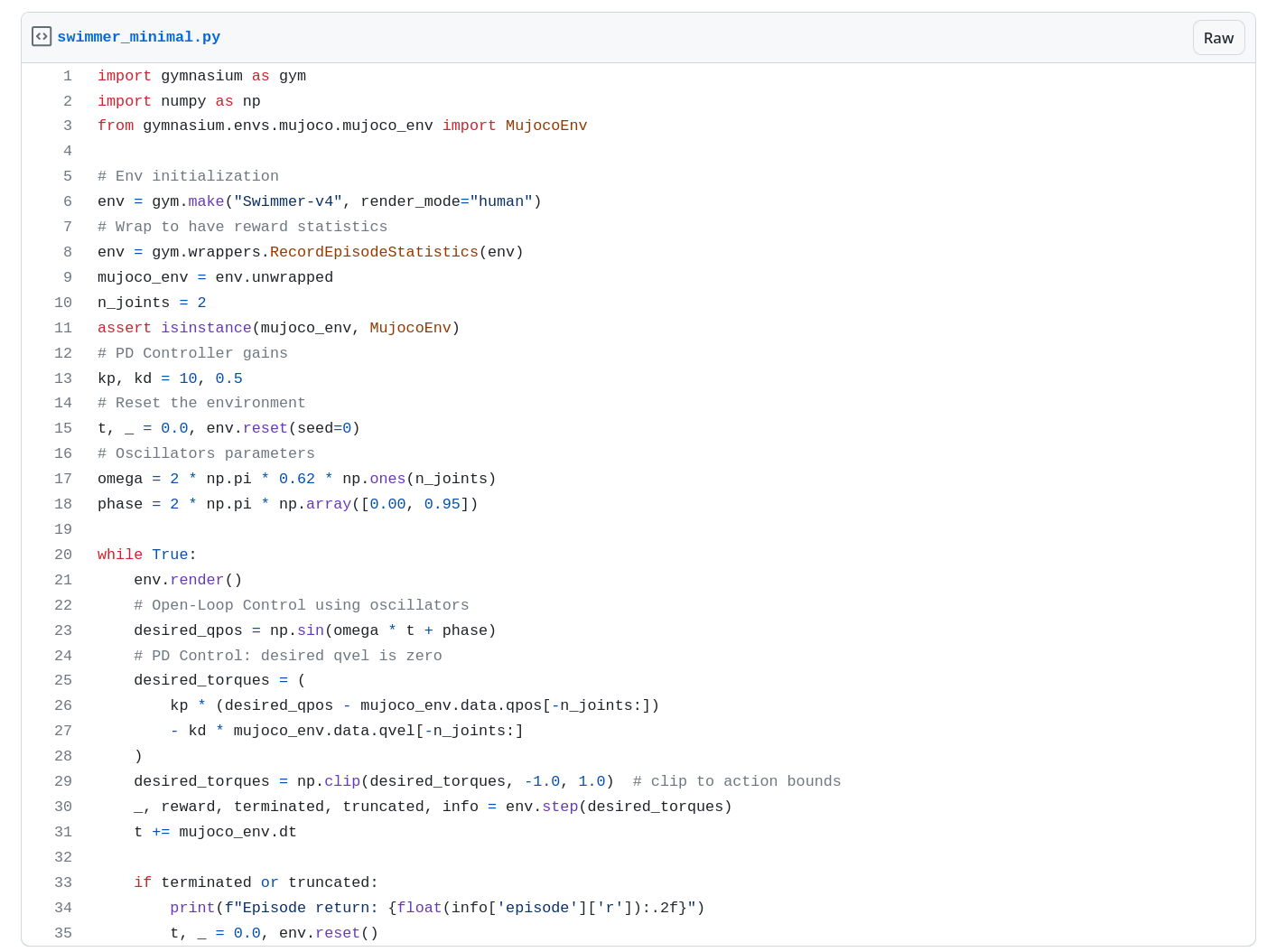The width and height of the screenshot is (1267, 952).
Task: Click the 0.62 value in omega line
Action: (x=297, y=479)
